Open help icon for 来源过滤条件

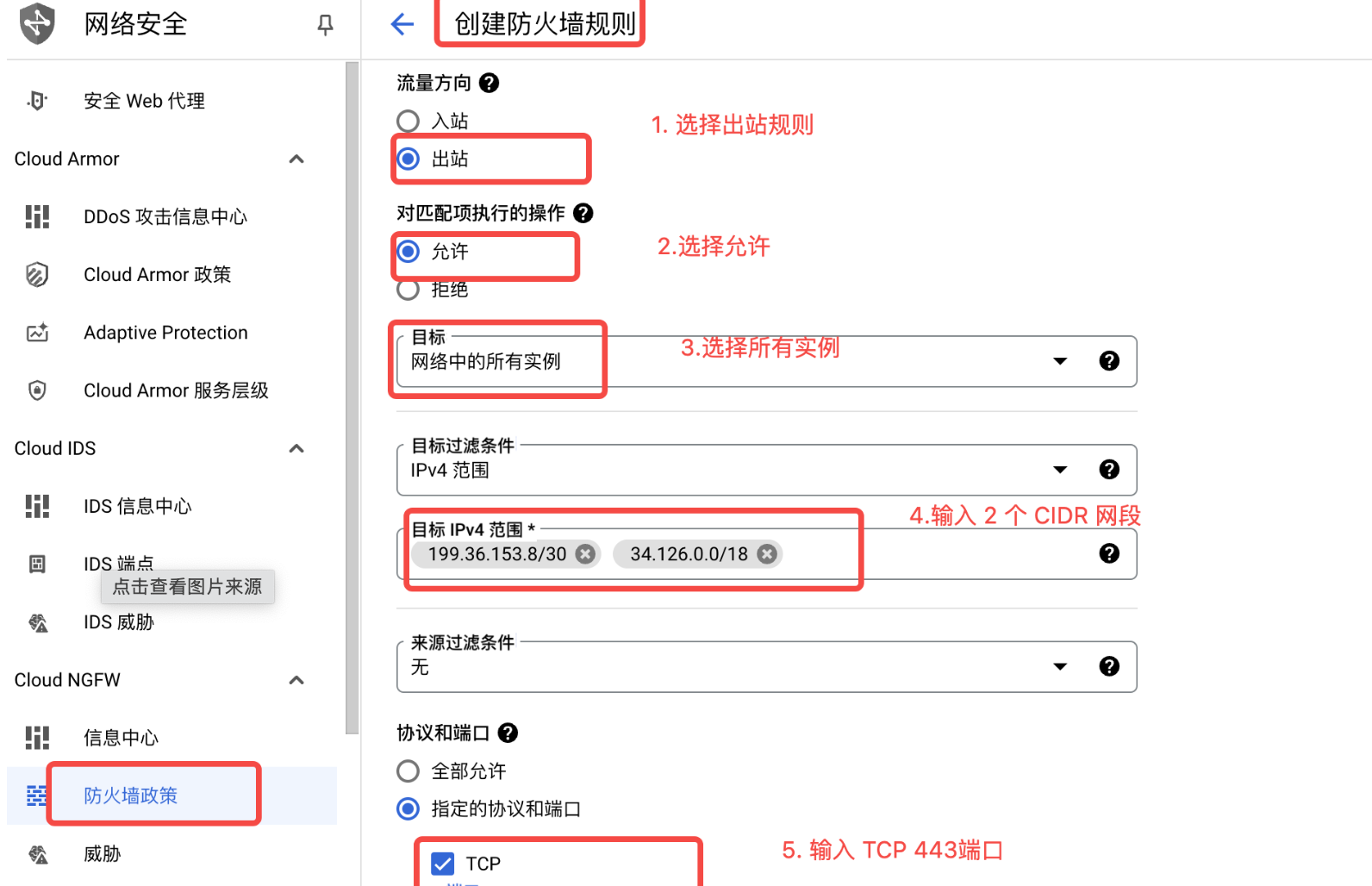coord(1109,666)
